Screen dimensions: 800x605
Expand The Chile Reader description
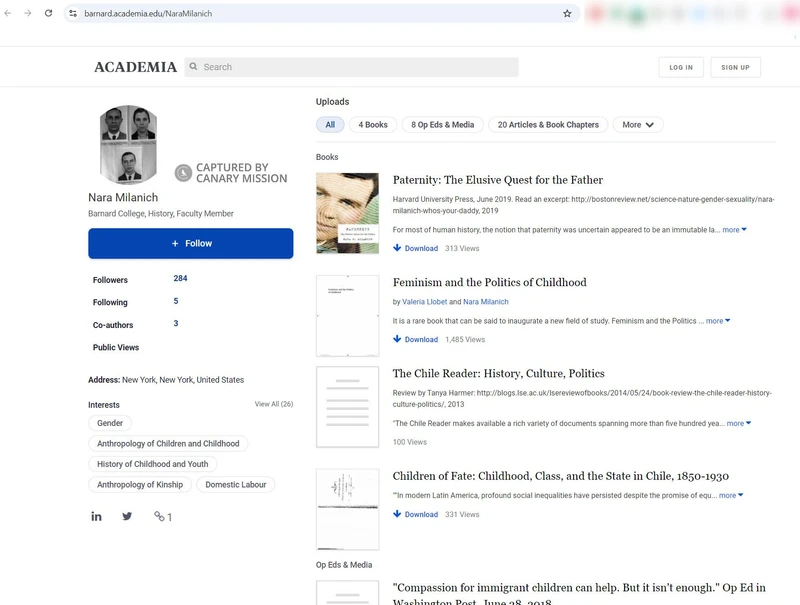point(738,423)
